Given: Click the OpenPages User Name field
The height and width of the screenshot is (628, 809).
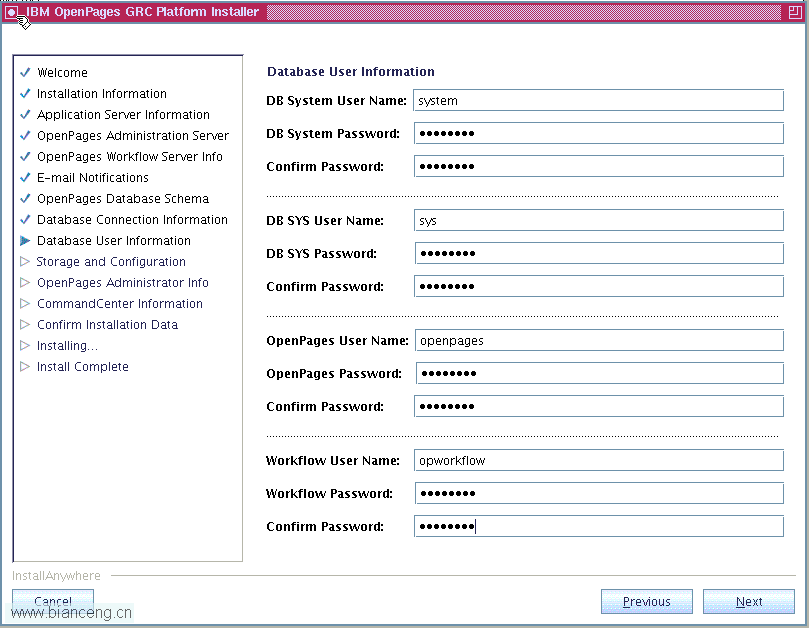Looking at the screenshot, I should coord(598,341).
